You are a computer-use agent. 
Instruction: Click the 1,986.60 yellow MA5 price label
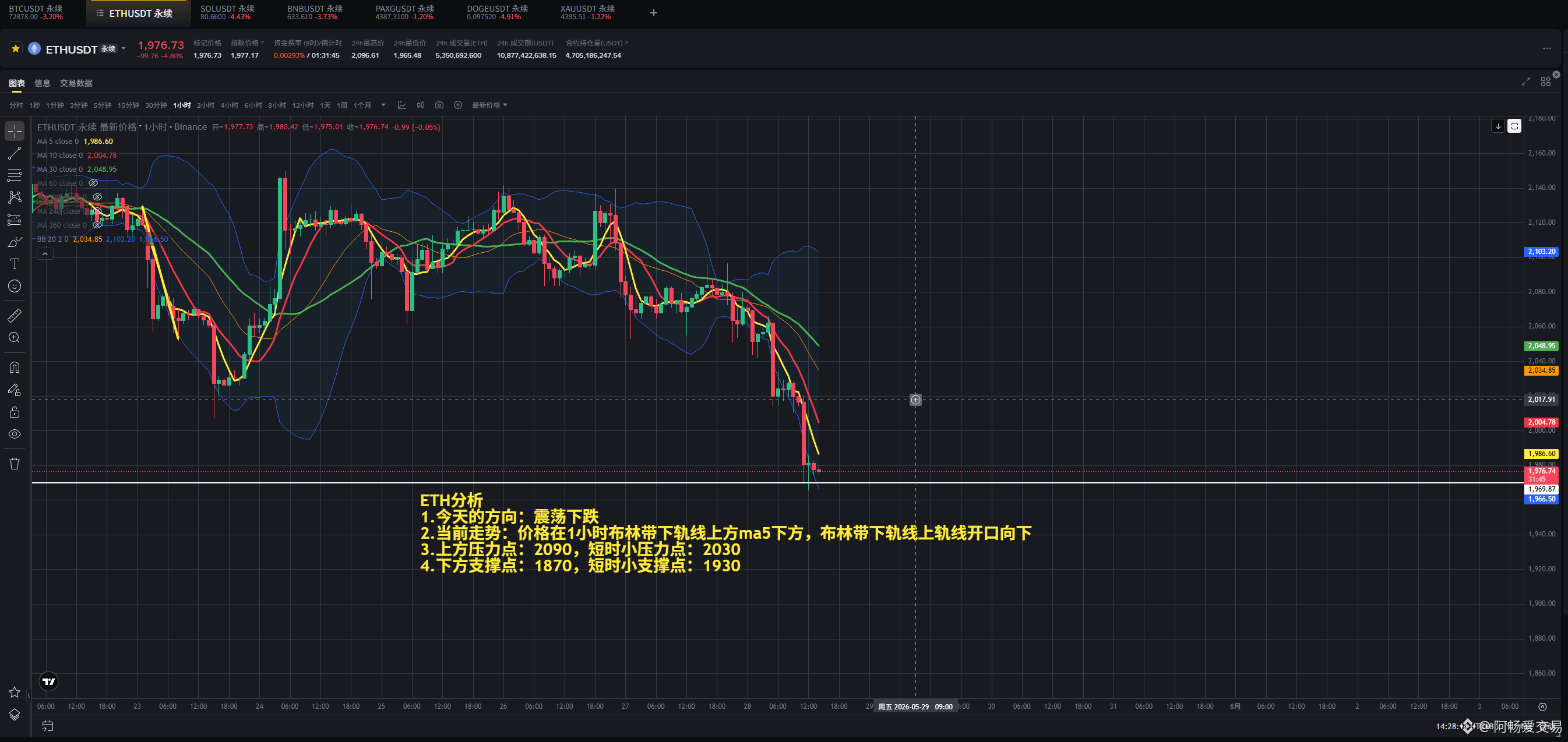coord(1541,454)
